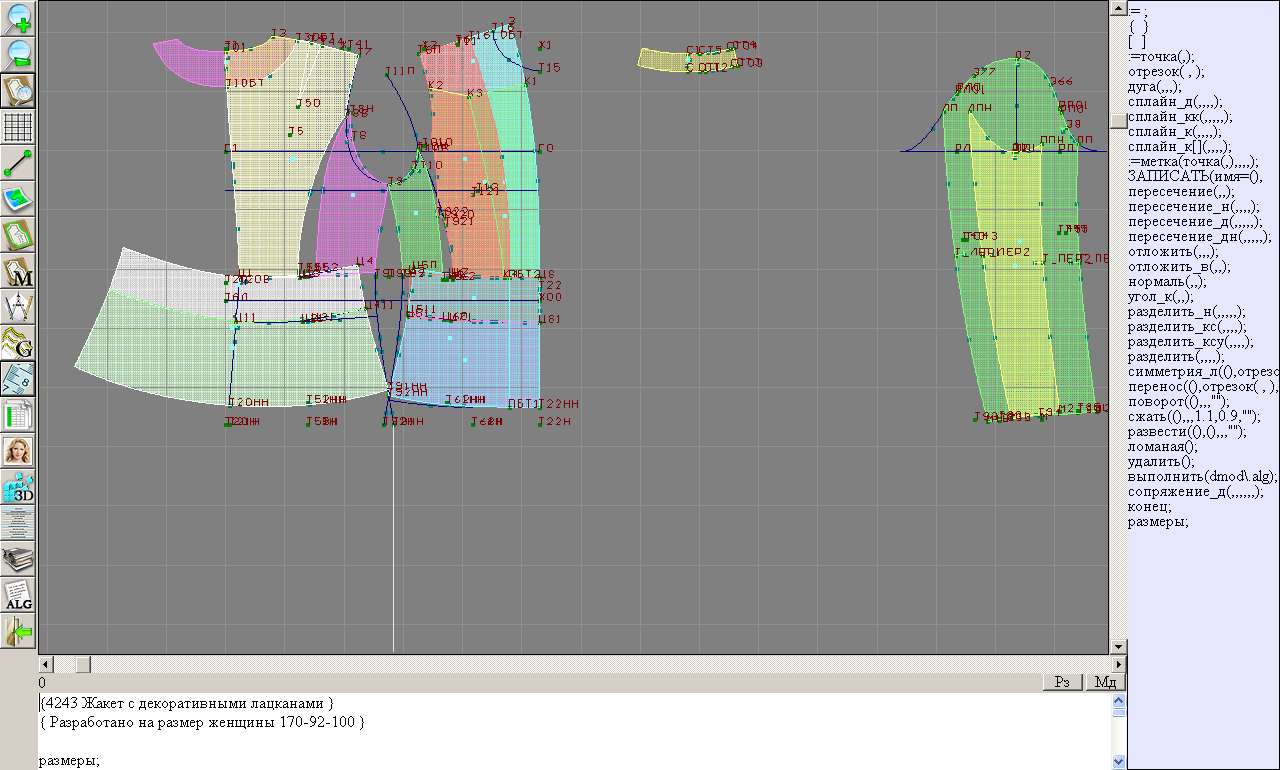Click the Рз button
The height and width of the screenshot is (770, 1280).
point(1062,682)
